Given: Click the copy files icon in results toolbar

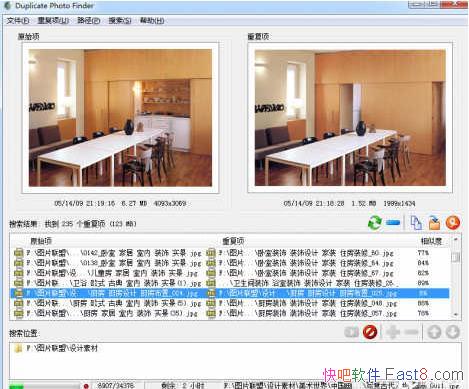Looking at the screenshot, I should pos(416,223).
